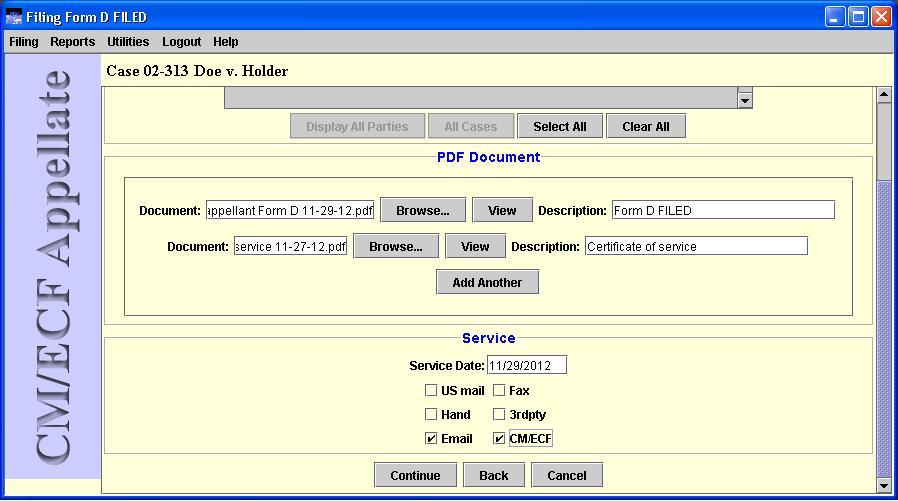Viewport: 898px width, 501px height.
Task: Click the scrollbar up arrow
Action: tap(884, 94)
